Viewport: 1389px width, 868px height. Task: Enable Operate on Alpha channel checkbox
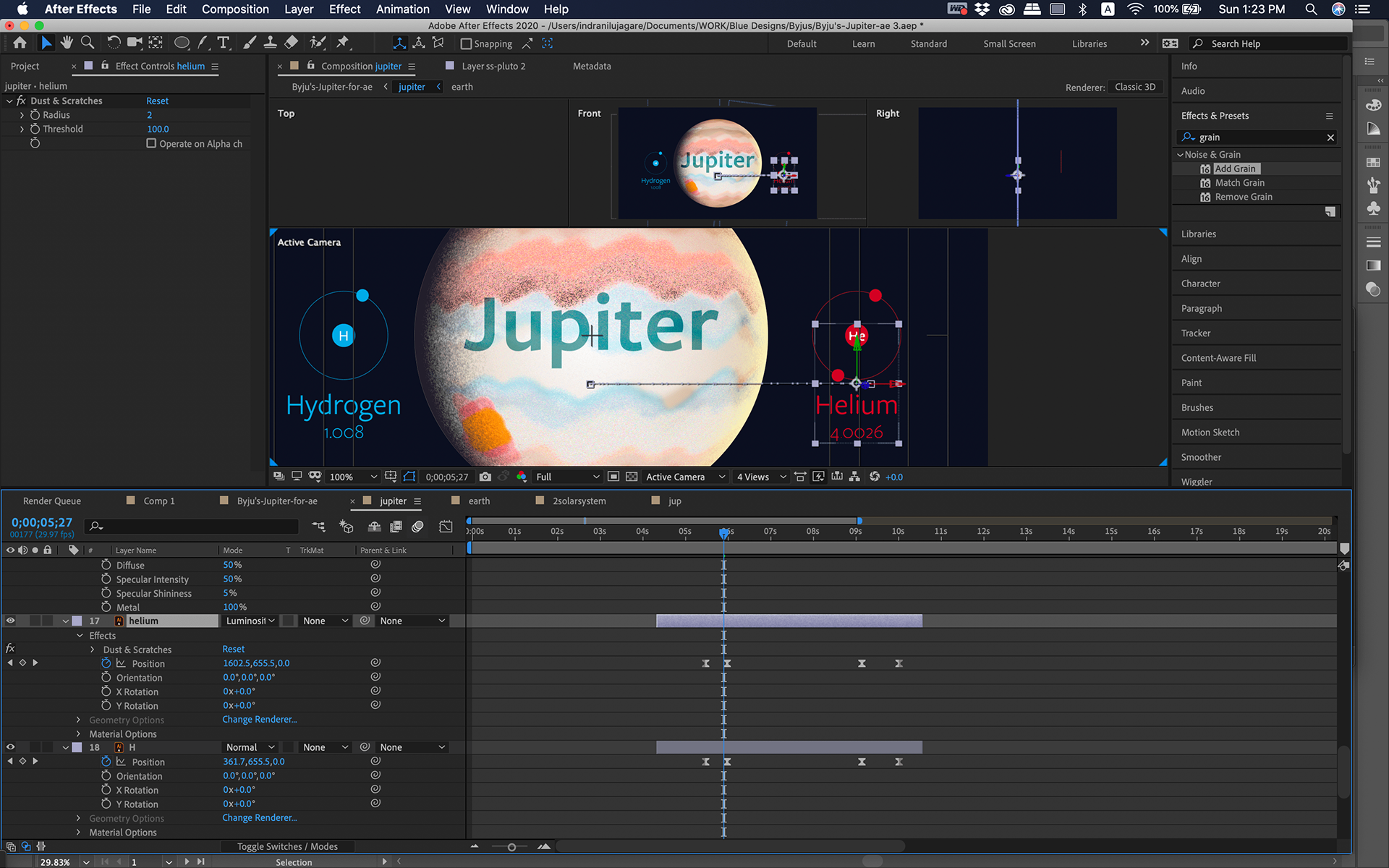[x=151, y=143]
